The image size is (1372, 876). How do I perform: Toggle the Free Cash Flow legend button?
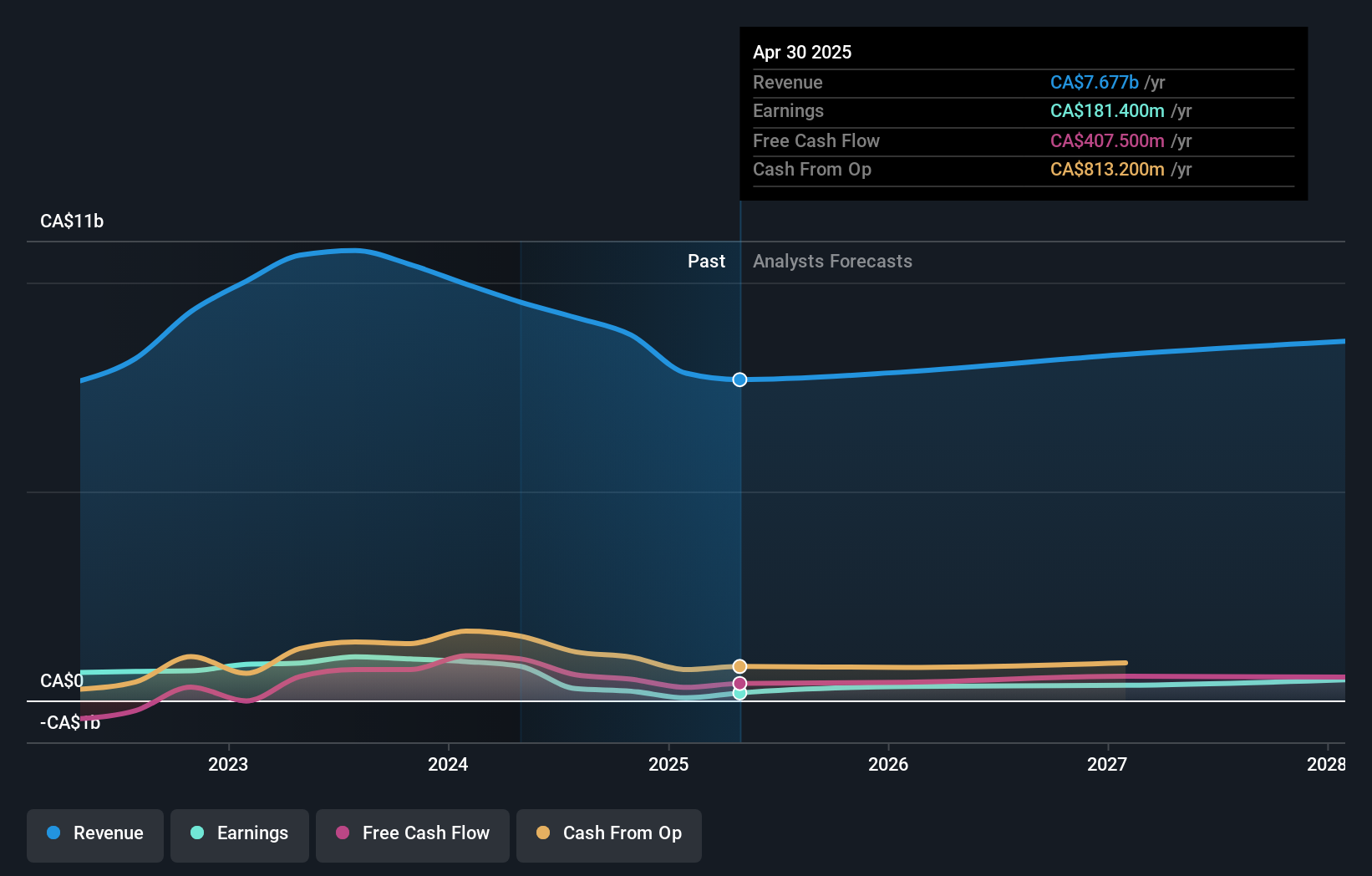413,835
